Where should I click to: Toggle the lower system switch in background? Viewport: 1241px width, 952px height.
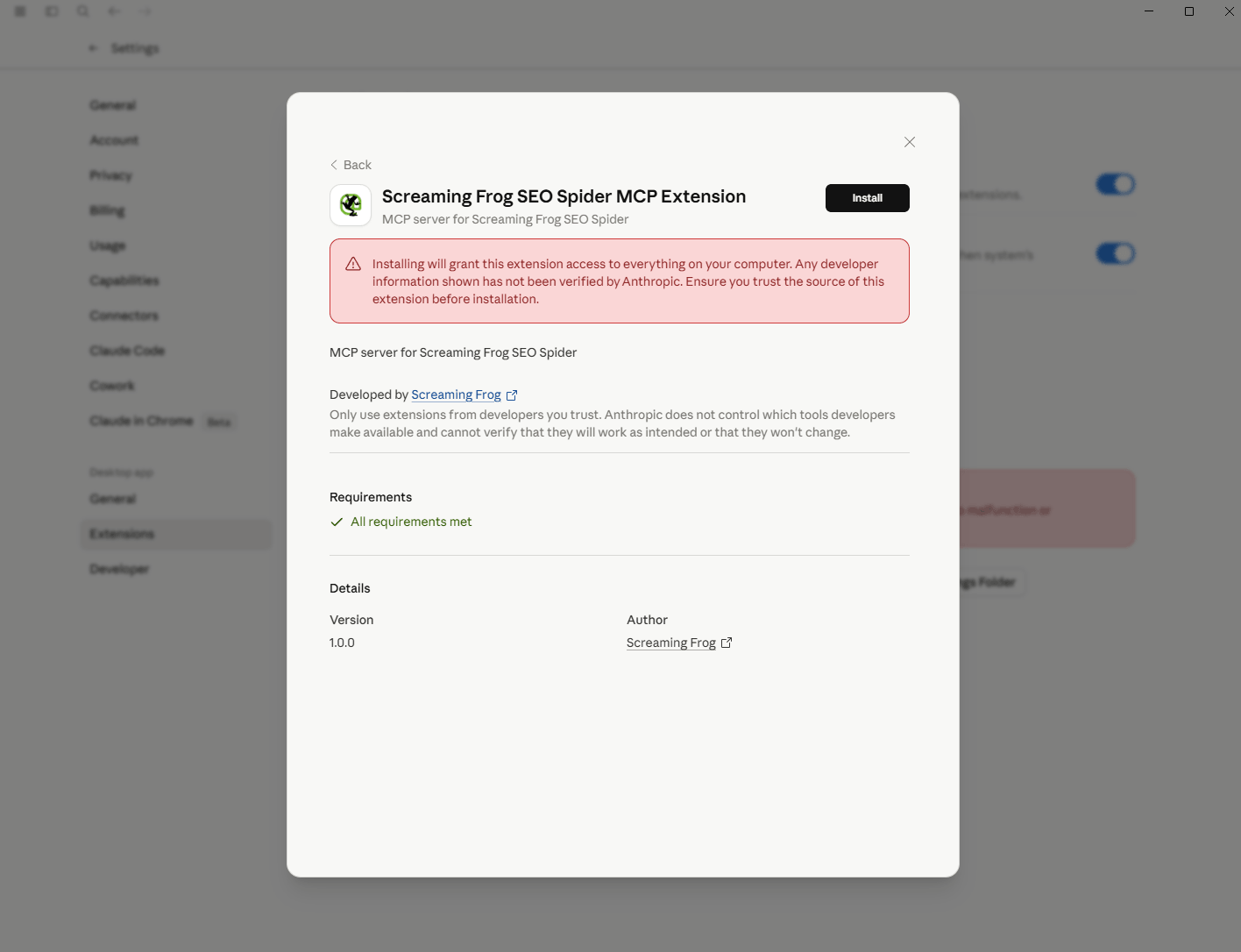[1115, 253]
